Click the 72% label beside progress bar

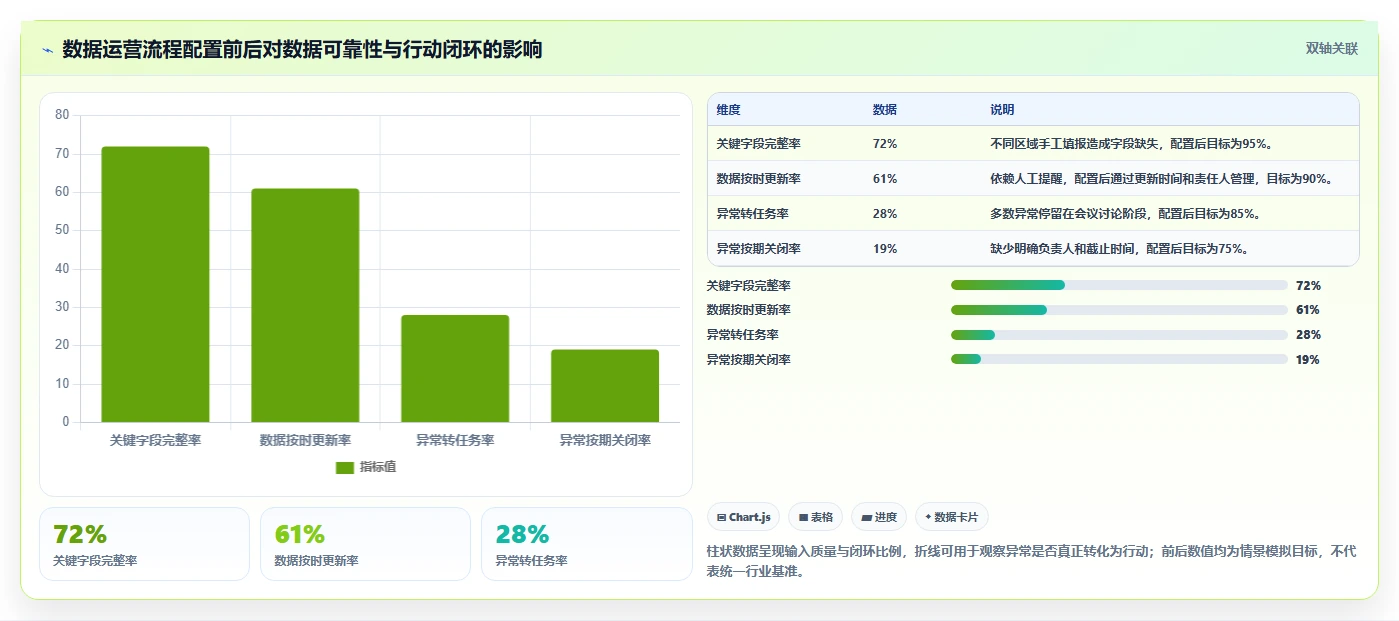click(x=1307, y=286)
